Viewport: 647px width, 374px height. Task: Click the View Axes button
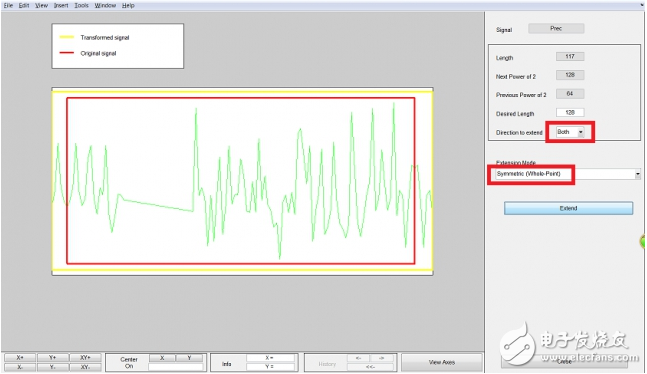click(442, 362)
